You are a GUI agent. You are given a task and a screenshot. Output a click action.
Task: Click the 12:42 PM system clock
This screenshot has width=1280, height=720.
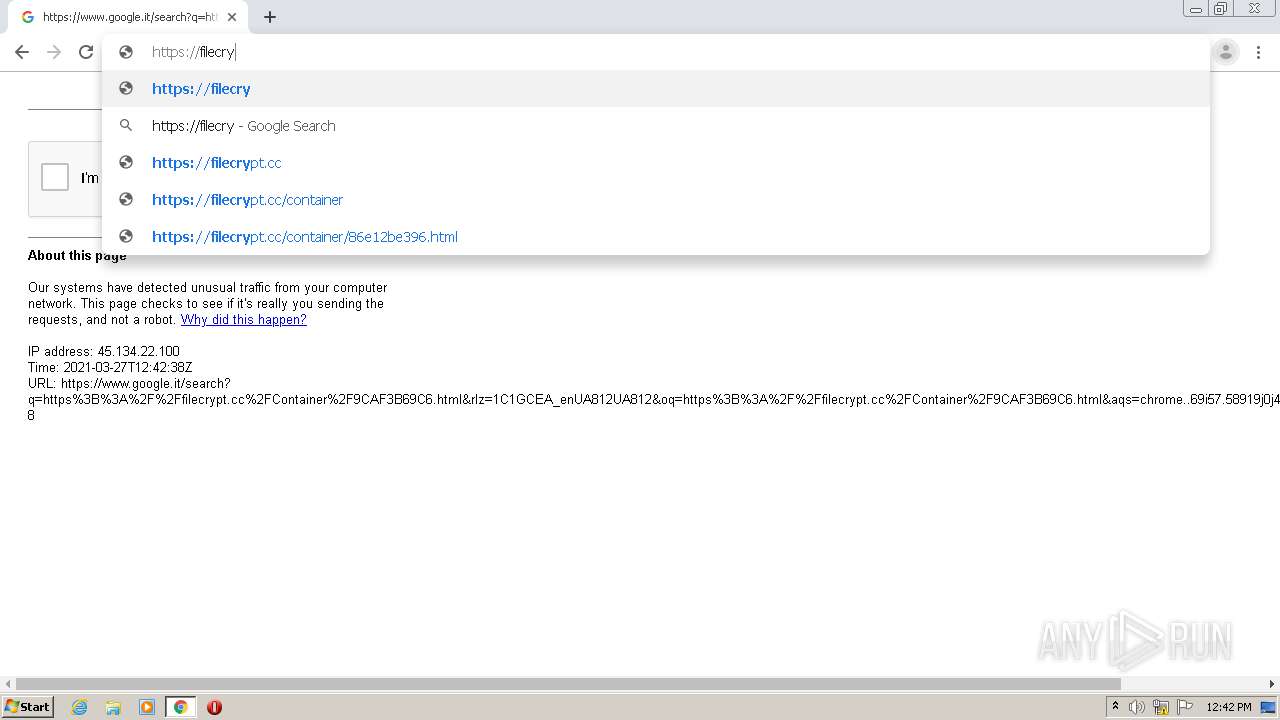click(1228, 707)
